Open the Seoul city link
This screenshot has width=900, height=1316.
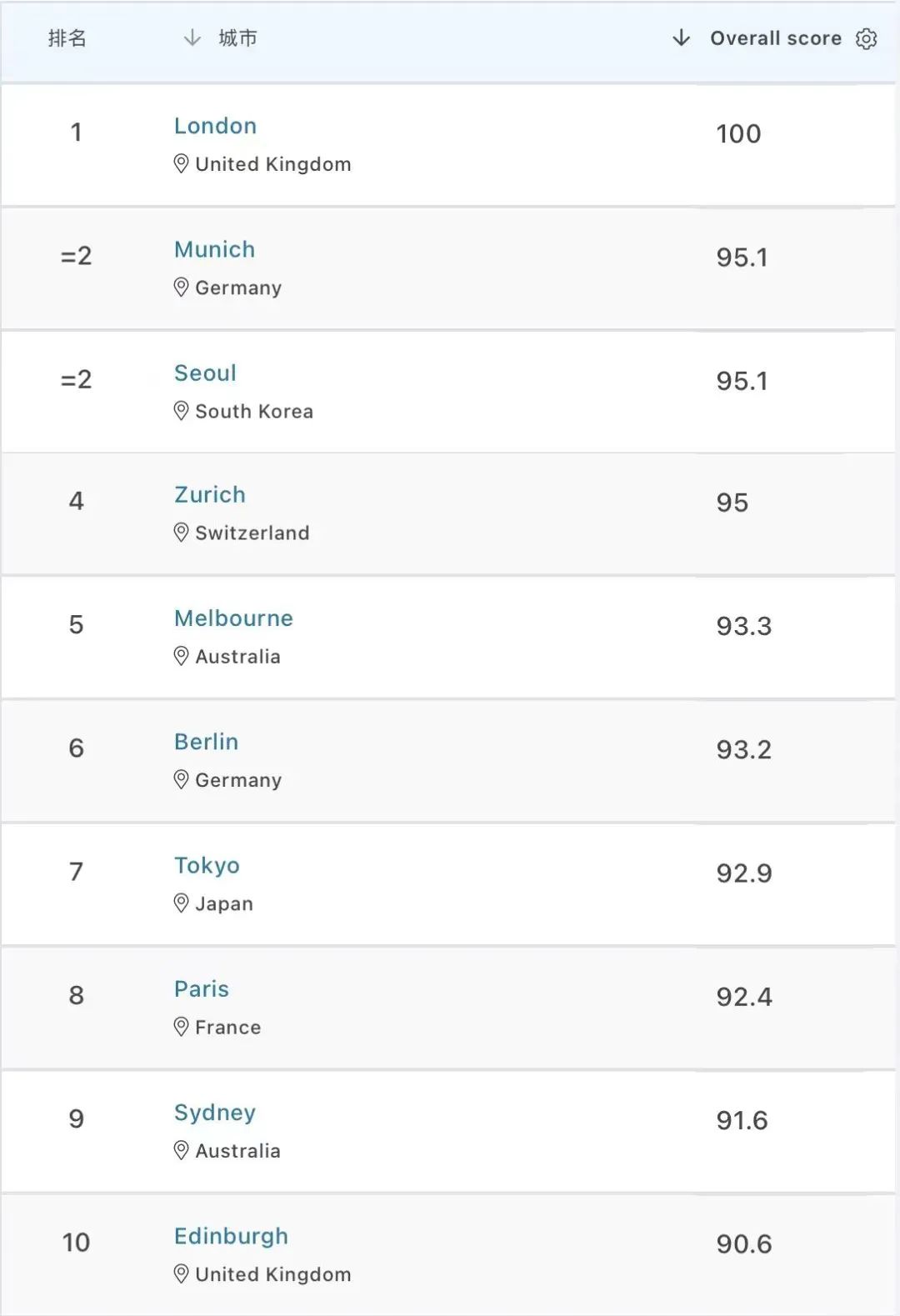coord(205,373)
